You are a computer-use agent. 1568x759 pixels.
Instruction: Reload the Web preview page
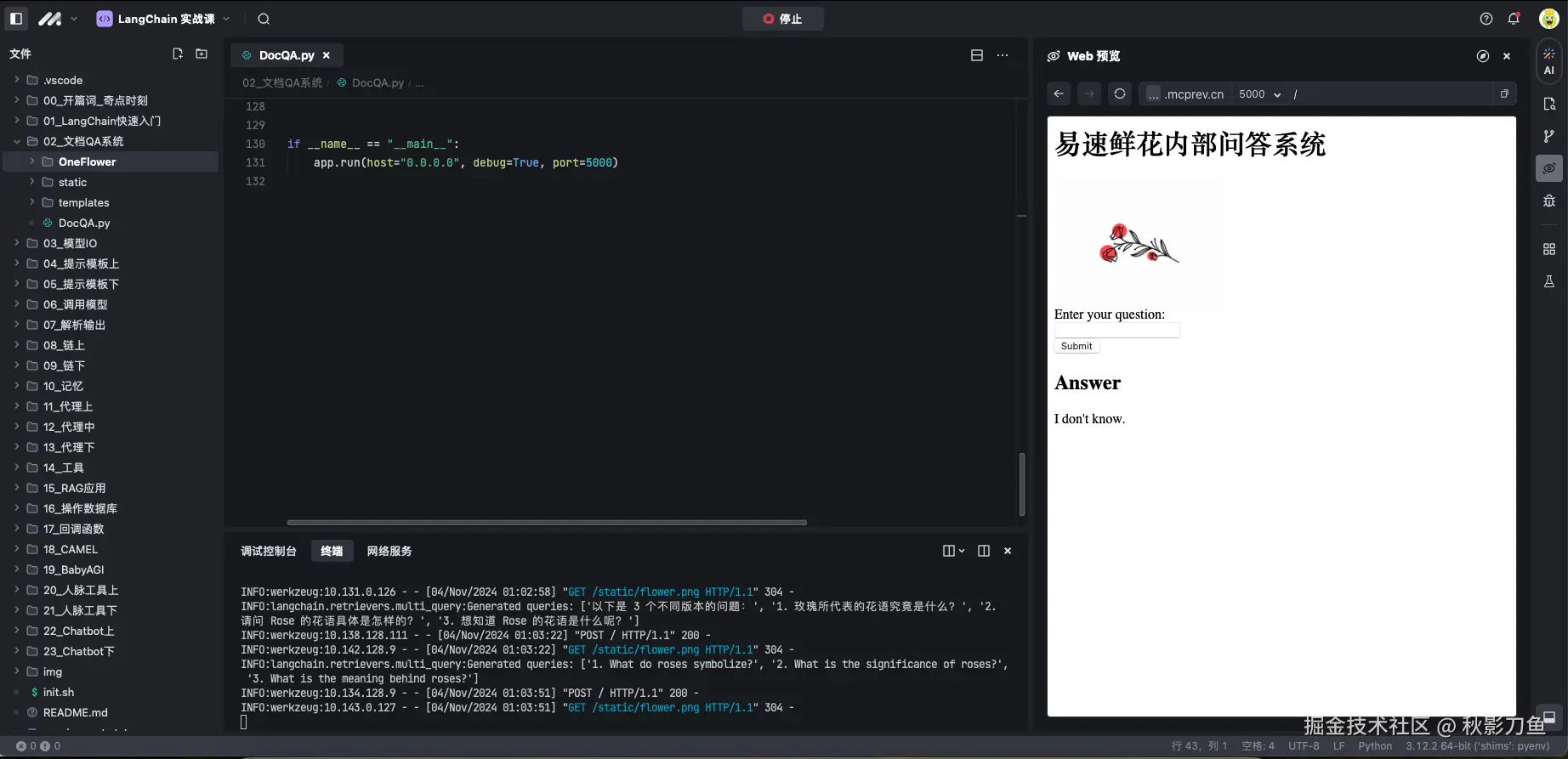point(1120,93)
